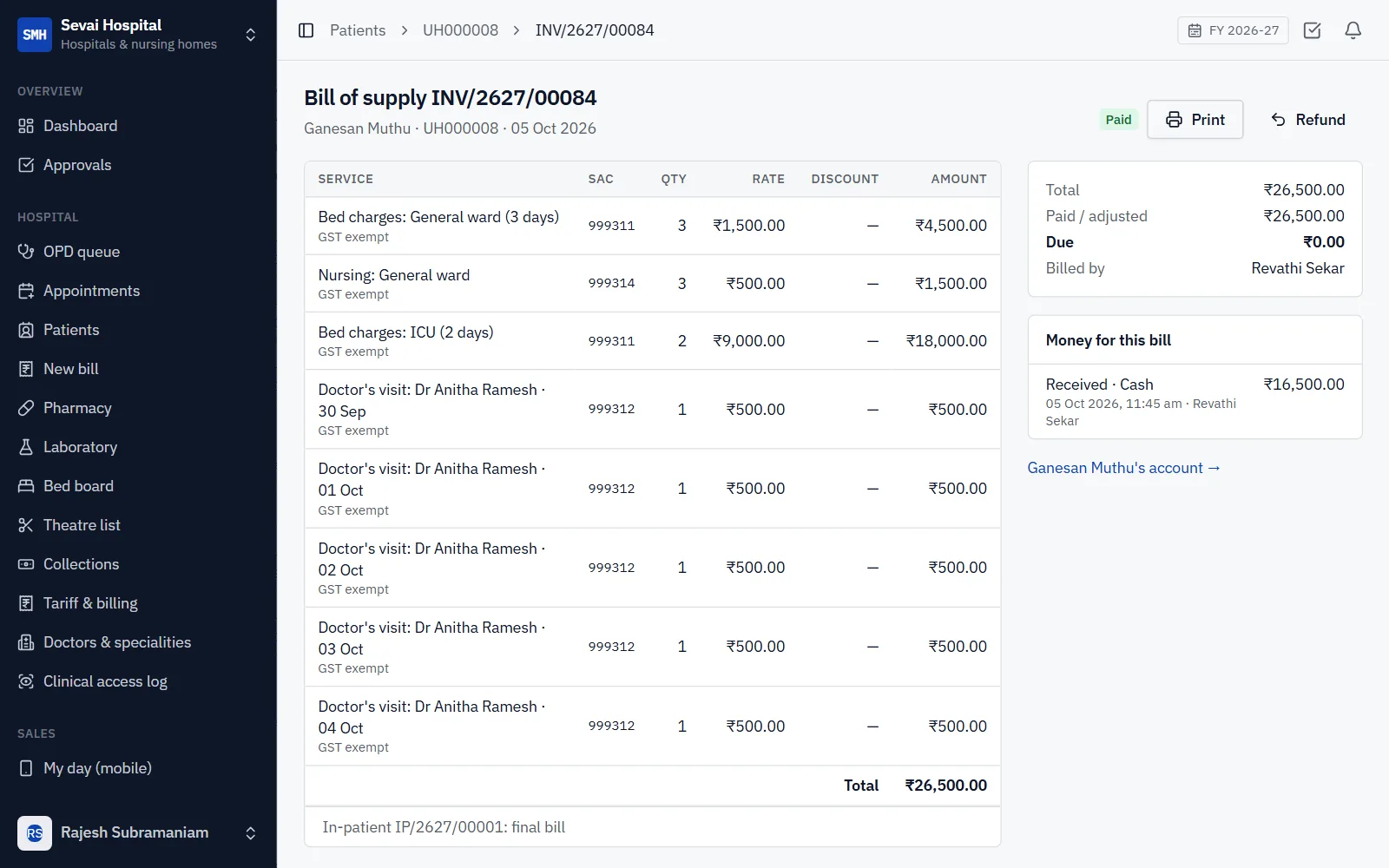Click the SAC column header
Viewport: 1389px width, 868px height.
point(601,179)
